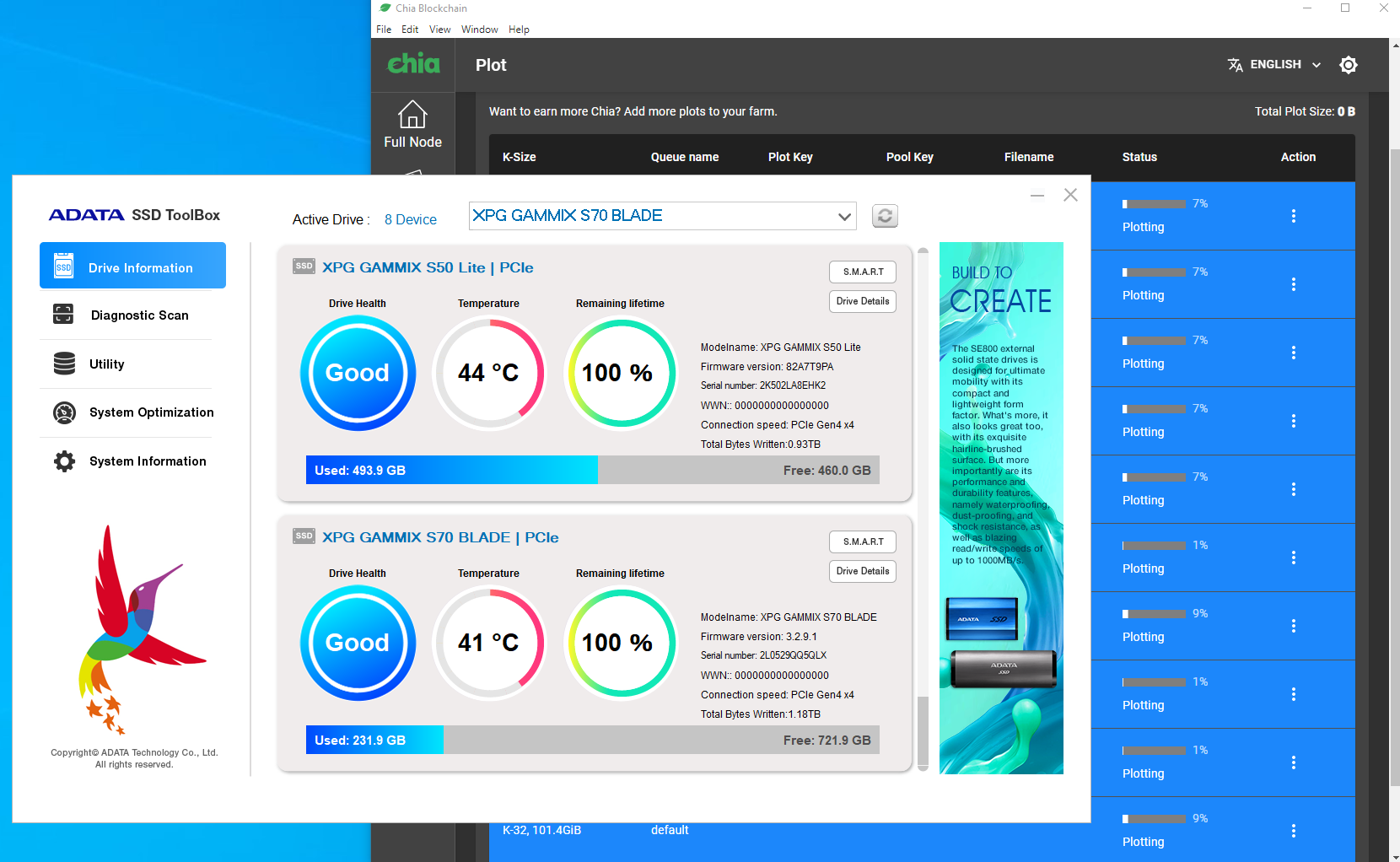The height and width of the screenshot is (862, 1400).
Task: Click the Free: 721.9 GB label
Action: [827, 741]
